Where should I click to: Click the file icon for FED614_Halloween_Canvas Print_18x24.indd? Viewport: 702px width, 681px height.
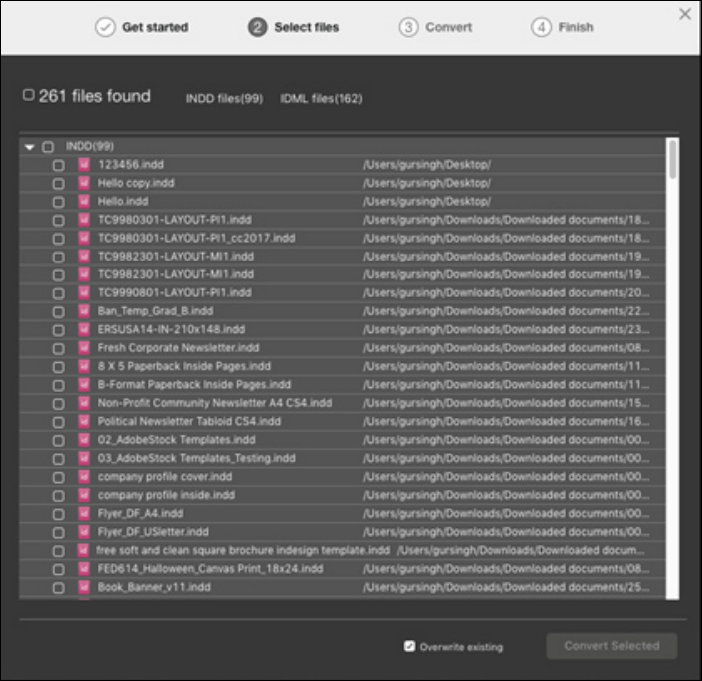tap(84, 569)
